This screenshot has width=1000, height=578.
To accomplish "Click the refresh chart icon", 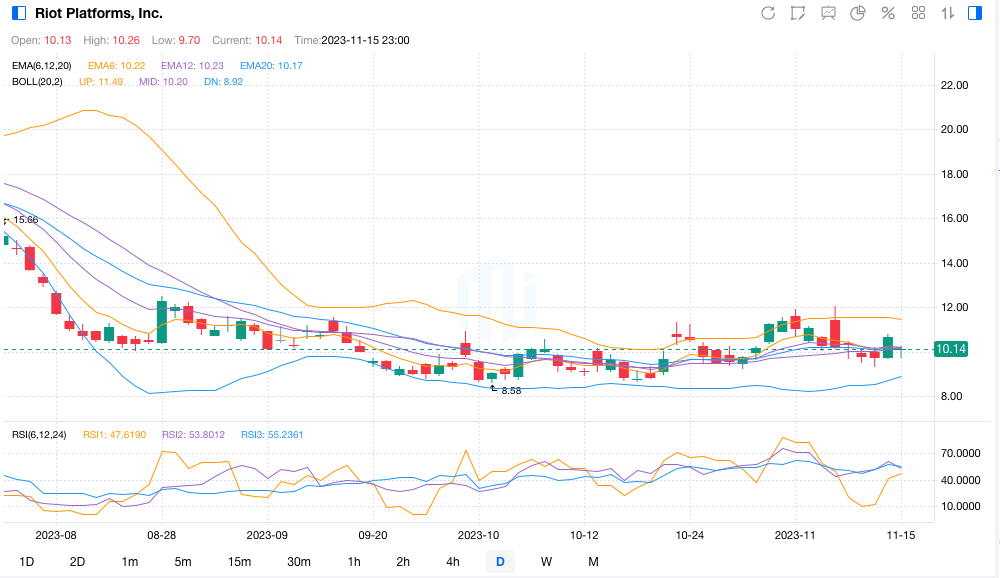I will (768, 13).
